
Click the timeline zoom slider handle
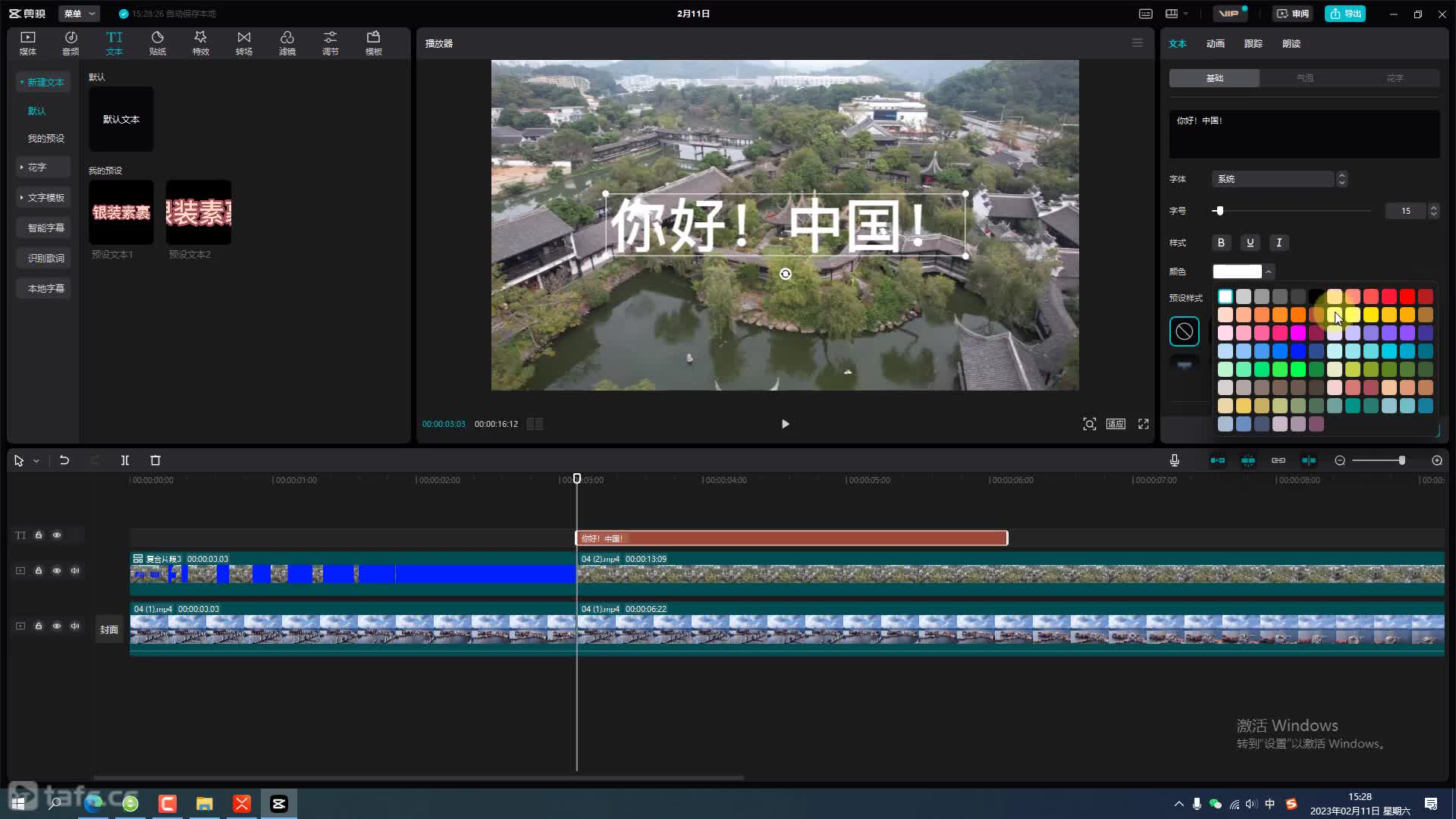coord(1402,460)
